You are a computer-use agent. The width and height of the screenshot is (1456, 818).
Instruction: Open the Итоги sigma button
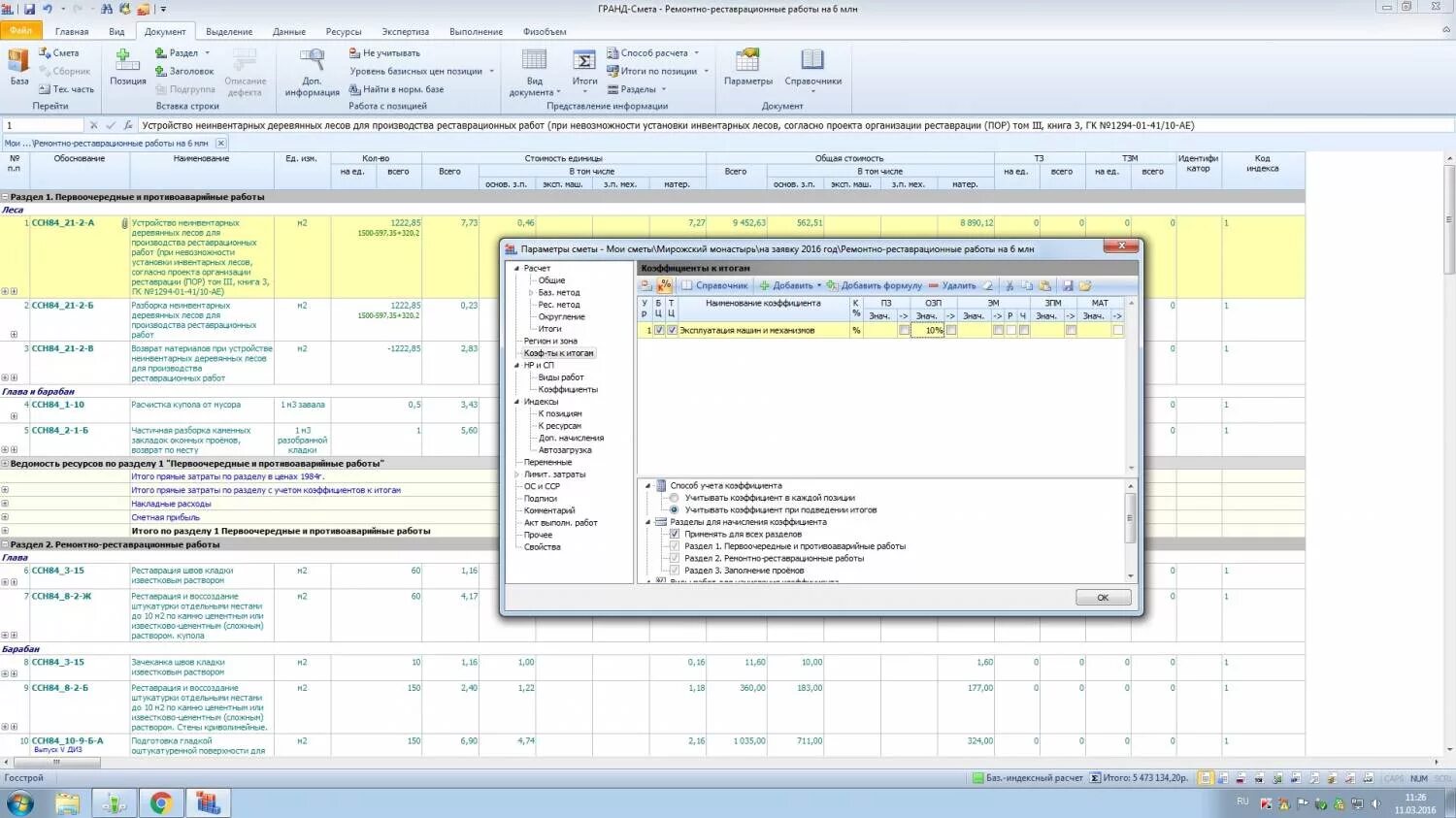(584, 68)
